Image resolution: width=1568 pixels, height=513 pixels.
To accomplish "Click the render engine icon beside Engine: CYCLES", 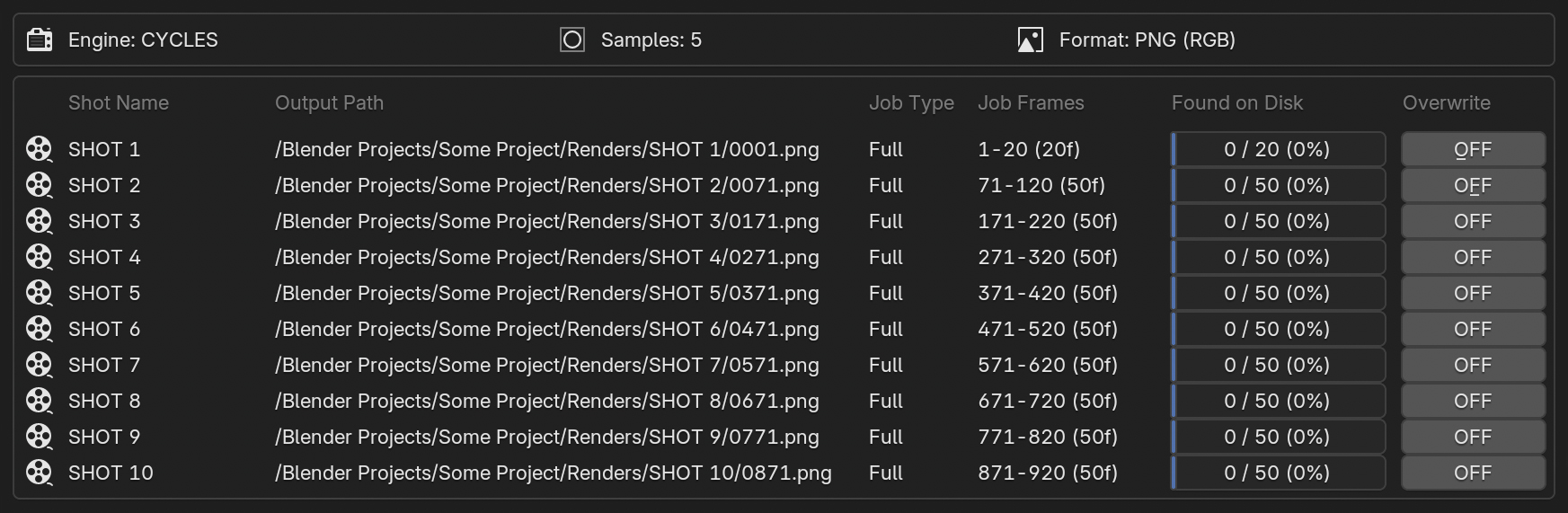I will (40, 40).
